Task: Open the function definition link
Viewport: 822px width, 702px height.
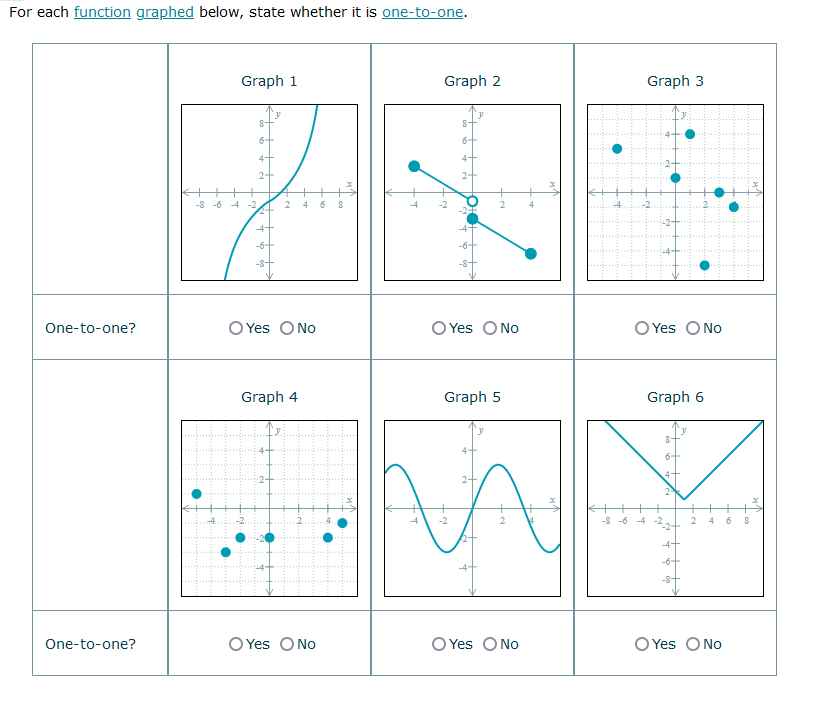Action: pos(103,12)
